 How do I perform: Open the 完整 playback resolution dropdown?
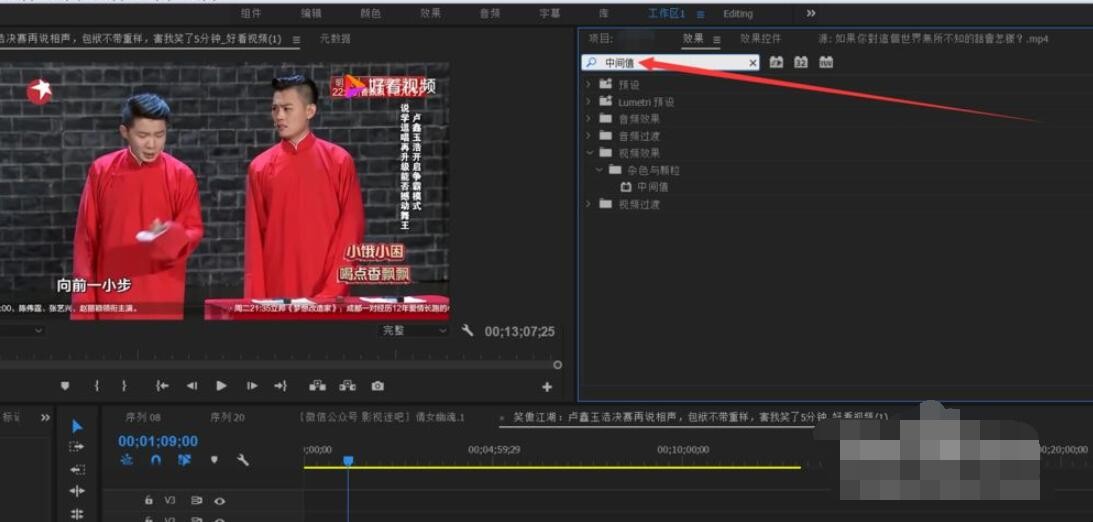tap(414, 330)
